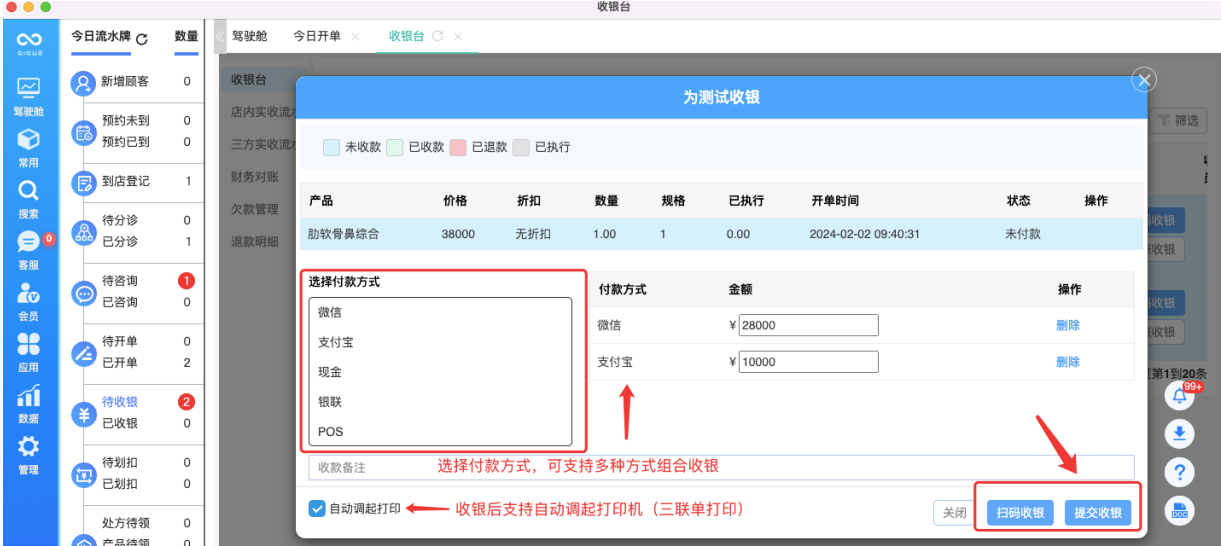Viewport: 1221px width, 546px height.
Task: Open the 搜索 magnifier icon
Action: tap(28, 191)
